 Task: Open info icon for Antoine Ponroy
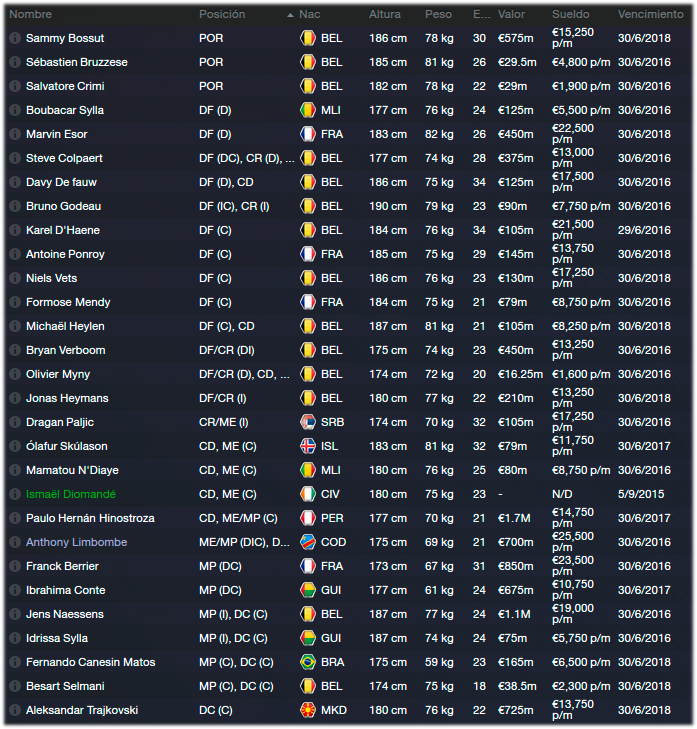pyautogui.click(x=15, y=254)
